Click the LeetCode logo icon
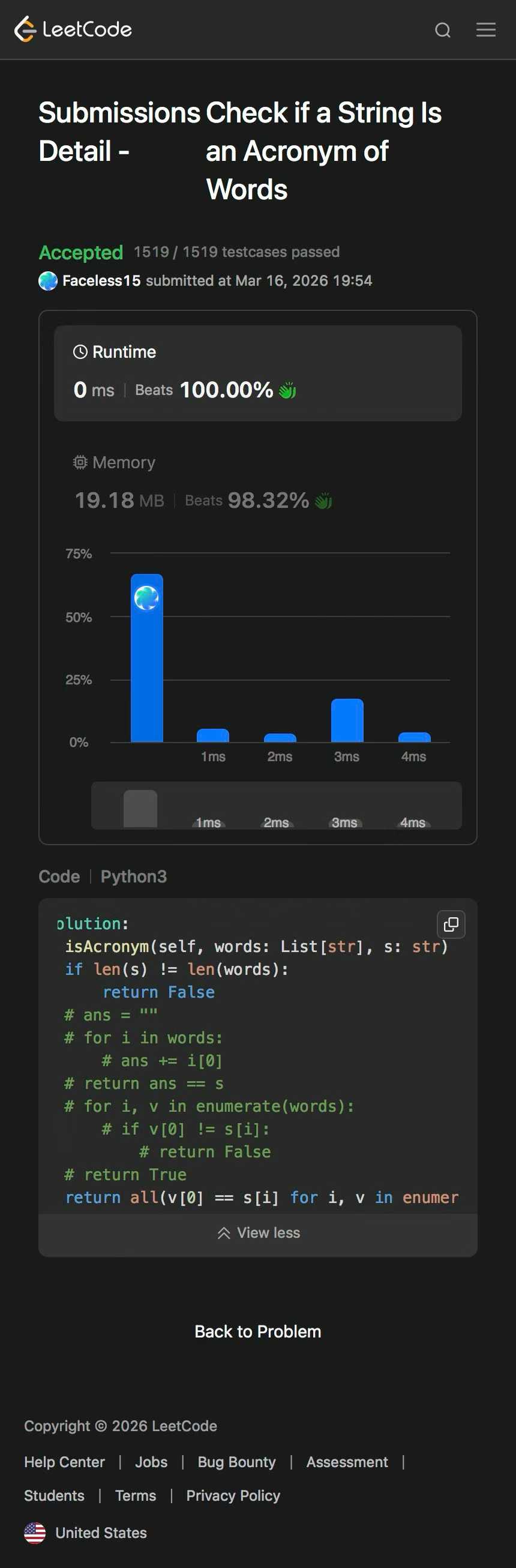The width and height of the screenshot is (516, 1568). (x=25, y=29)
